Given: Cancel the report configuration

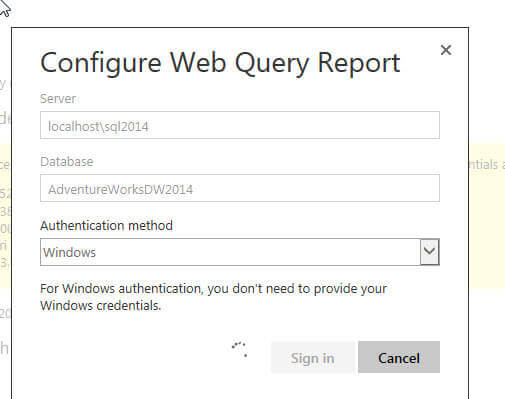Looking at the screenshot, I should click(x=399, y=357).
